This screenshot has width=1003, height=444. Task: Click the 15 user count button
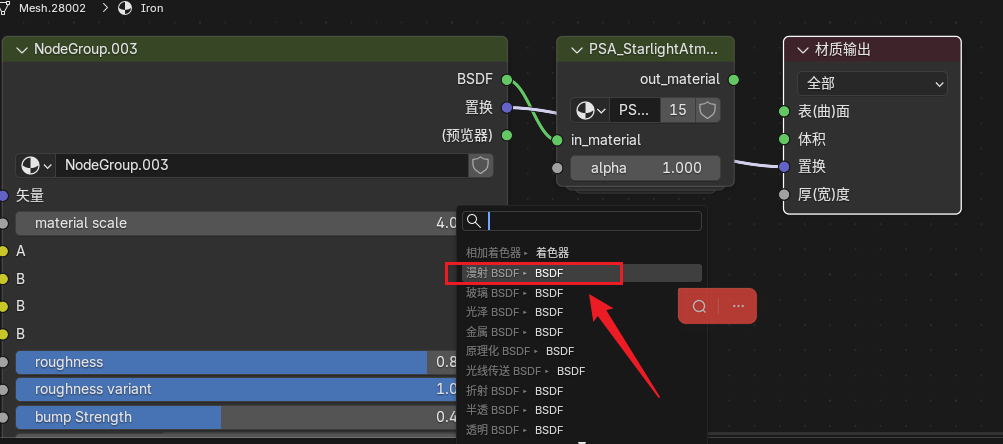tap(677, 110)
